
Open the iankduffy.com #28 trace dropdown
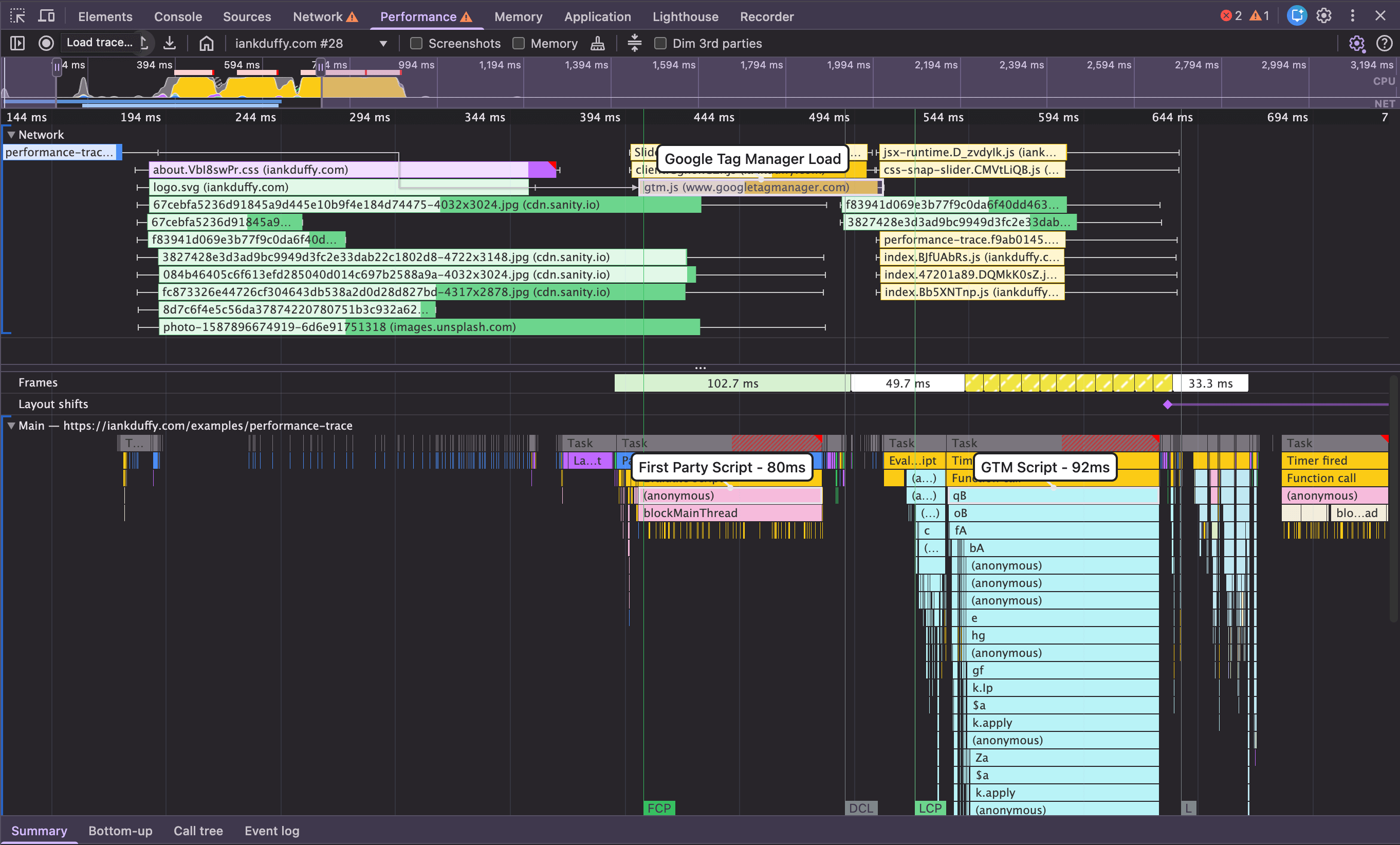383,43
